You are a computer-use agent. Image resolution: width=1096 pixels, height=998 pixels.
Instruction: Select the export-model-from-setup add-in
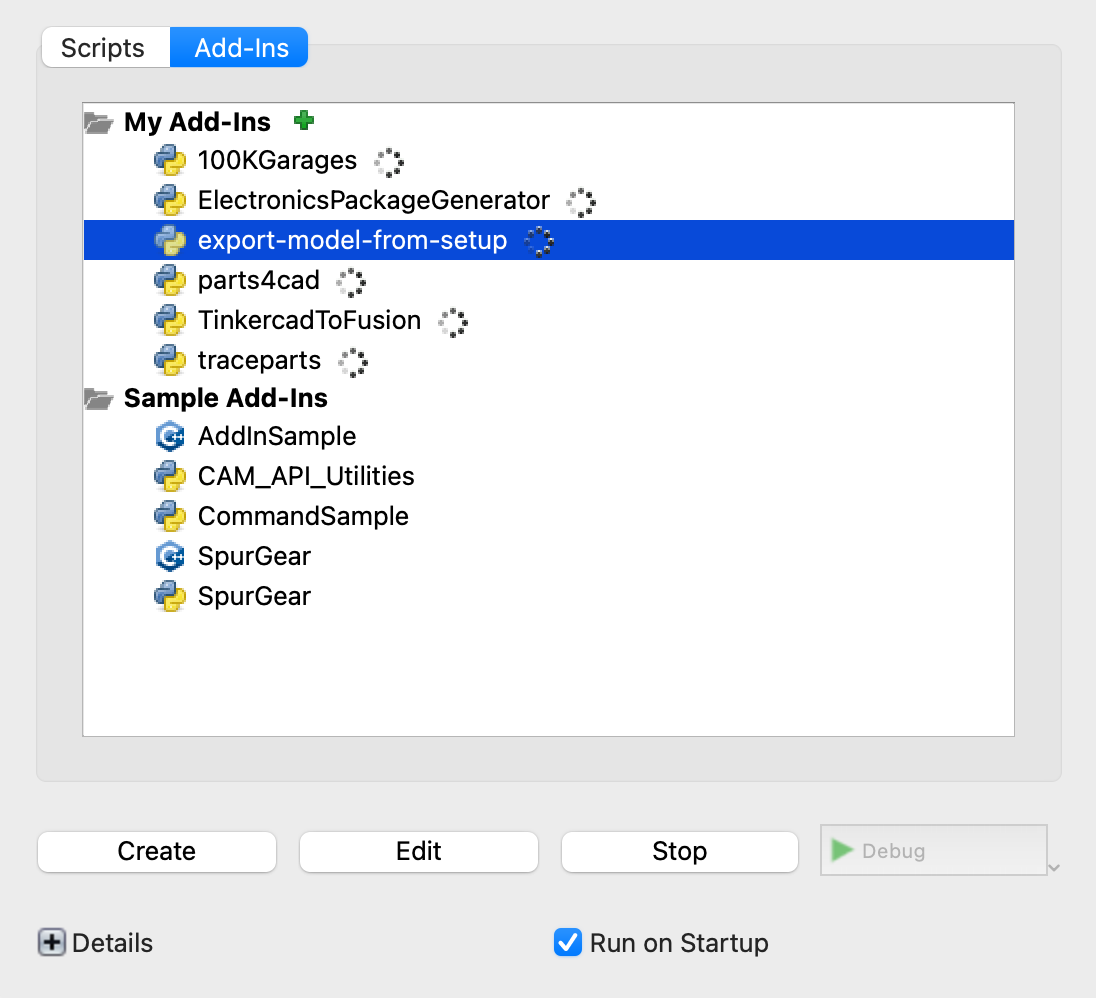click(x=352, y=241)
